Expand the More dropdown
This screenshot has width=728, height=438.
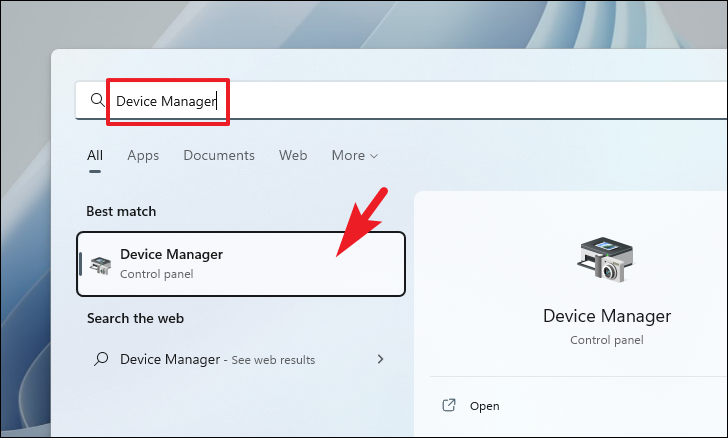[355, 155]
